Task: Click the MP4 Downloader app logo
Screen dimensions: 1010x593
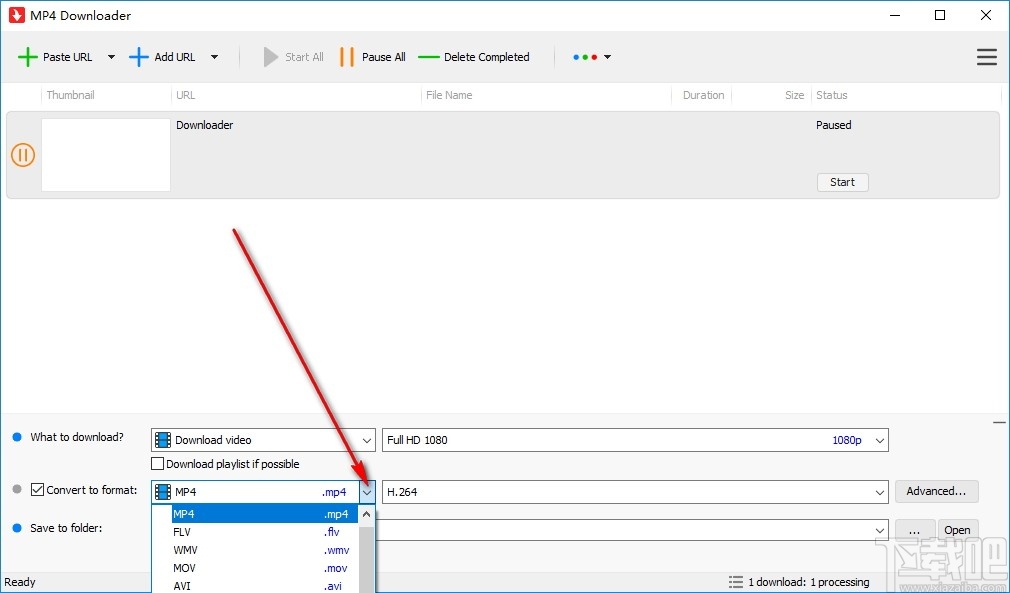Action: pyautogui.click(x=17, y=15)
